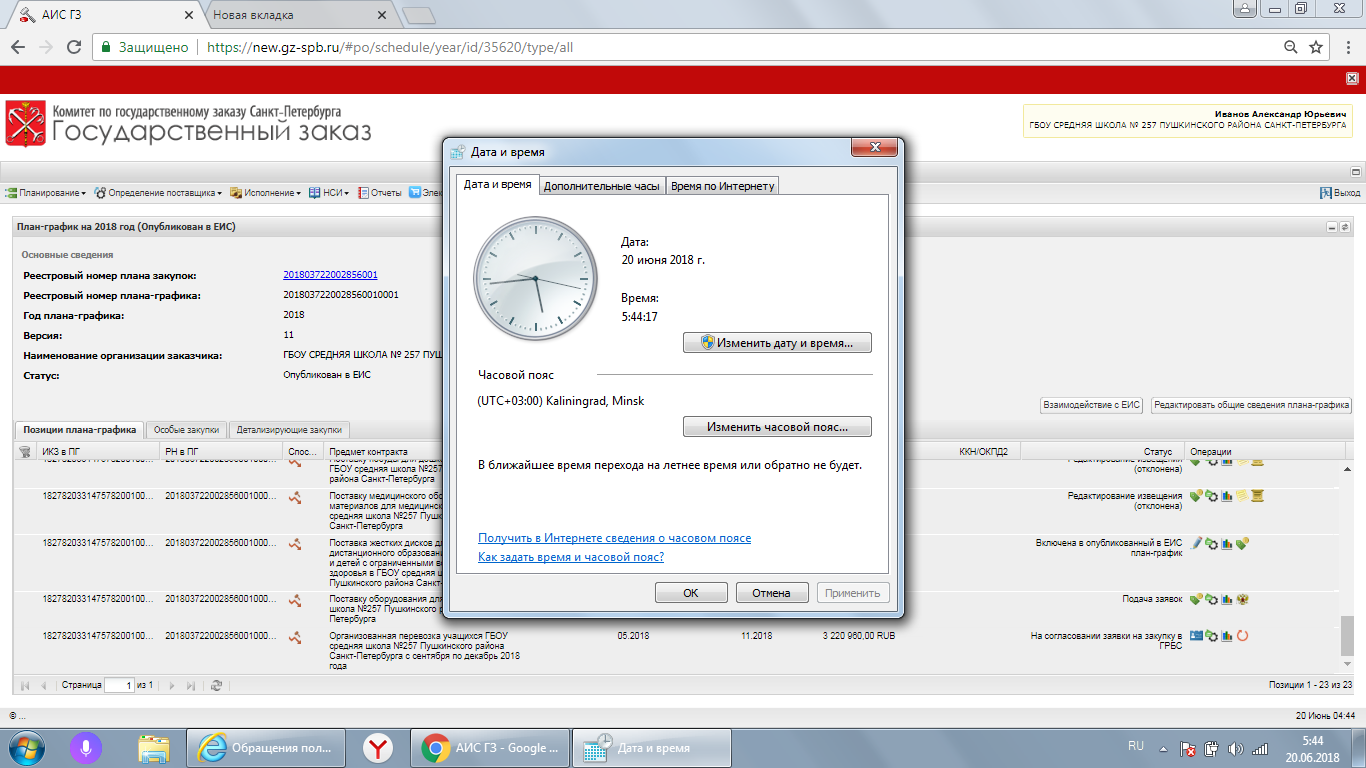
Task: Click the method icon in the 'Поставка жестких дисков' row
Action: click(295, 544)
